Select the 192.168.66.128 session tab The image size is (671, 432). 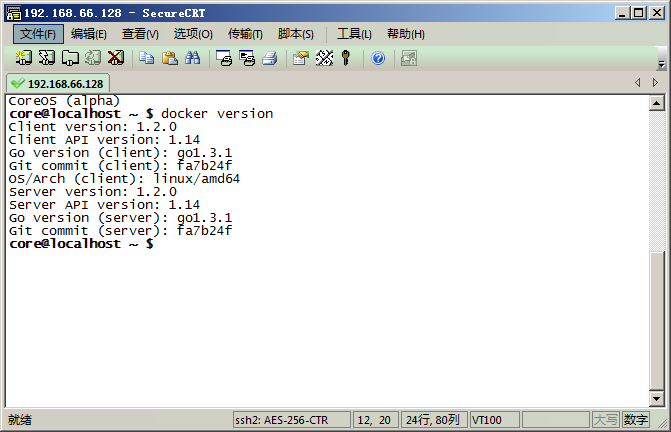point(58,83)
